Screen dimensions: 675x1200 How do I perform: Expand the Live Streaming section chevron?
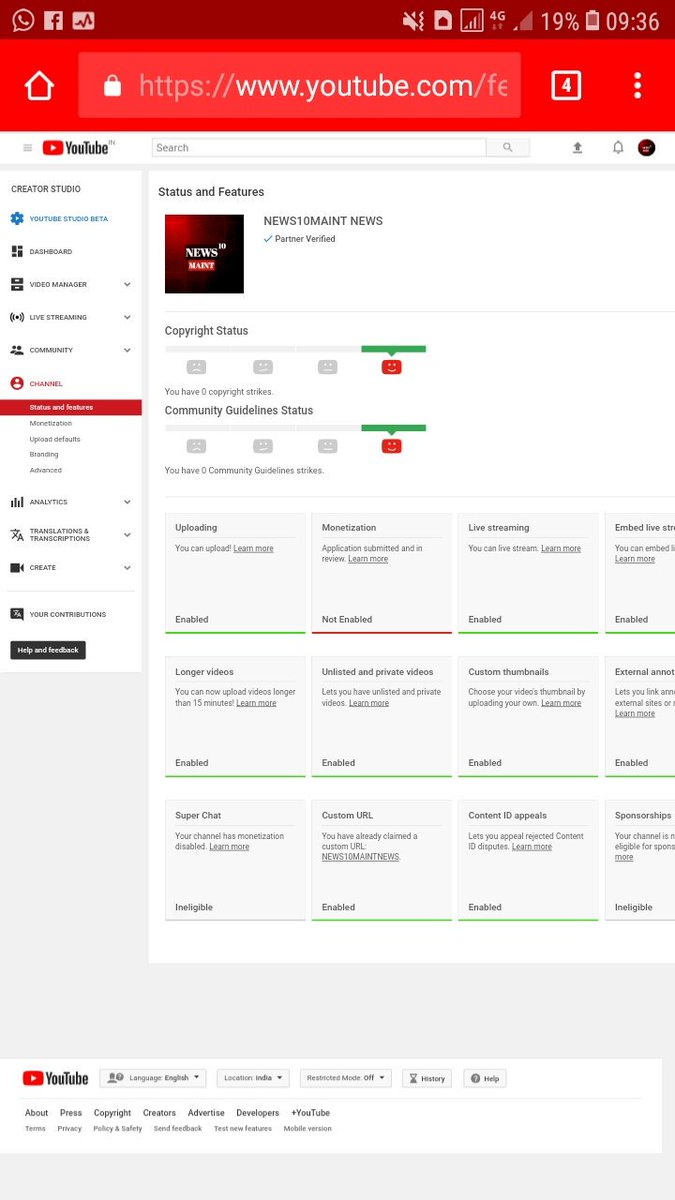point(127,317)
